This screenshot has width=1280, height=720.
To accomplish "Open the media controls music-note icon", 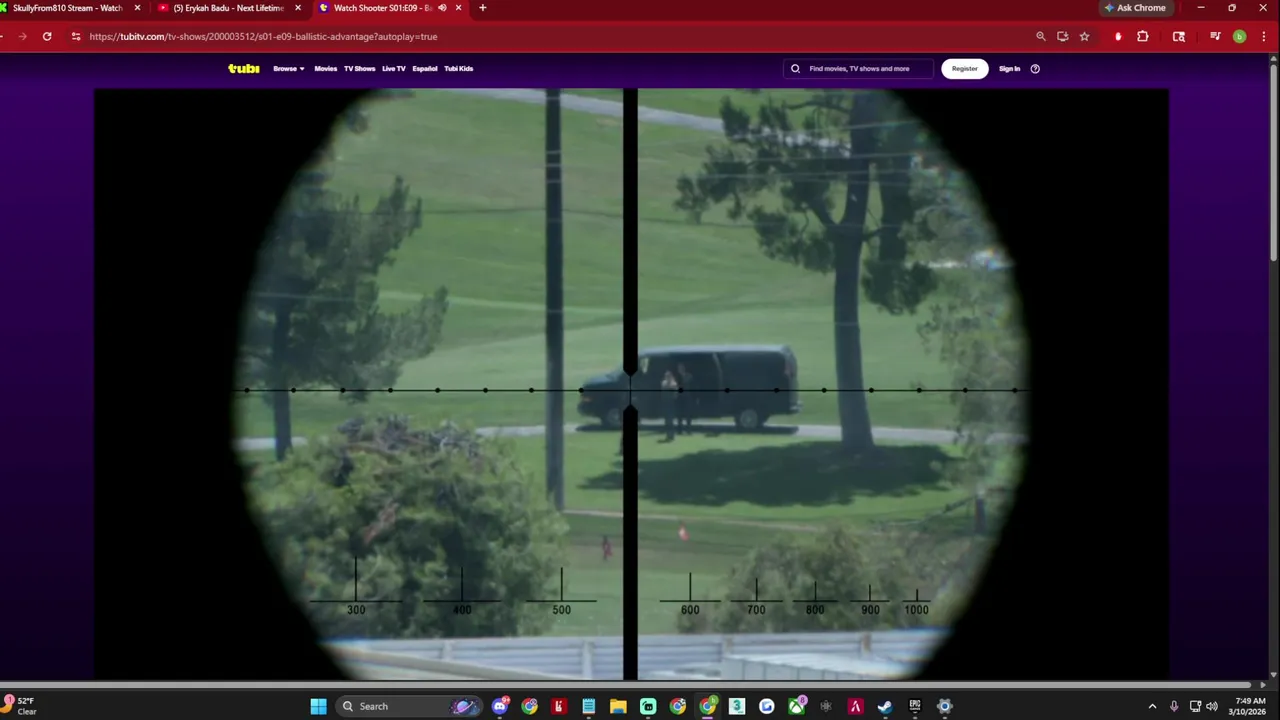I will 1215,36.
